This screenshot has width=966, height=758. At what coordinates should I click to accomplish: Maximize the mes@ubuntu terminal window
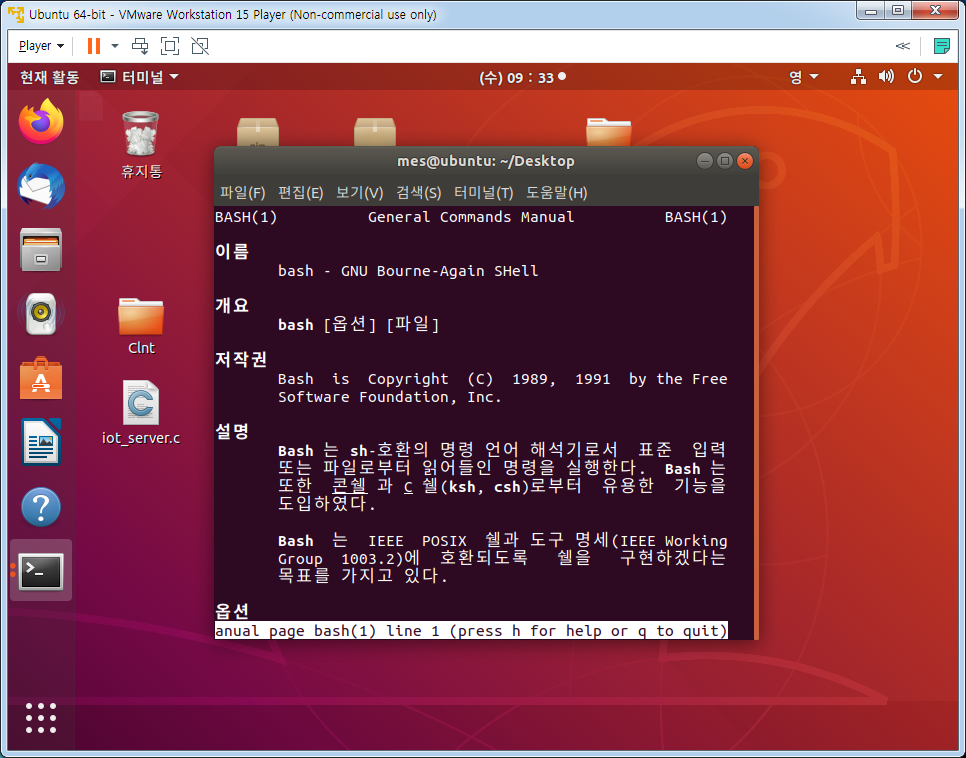724,161
